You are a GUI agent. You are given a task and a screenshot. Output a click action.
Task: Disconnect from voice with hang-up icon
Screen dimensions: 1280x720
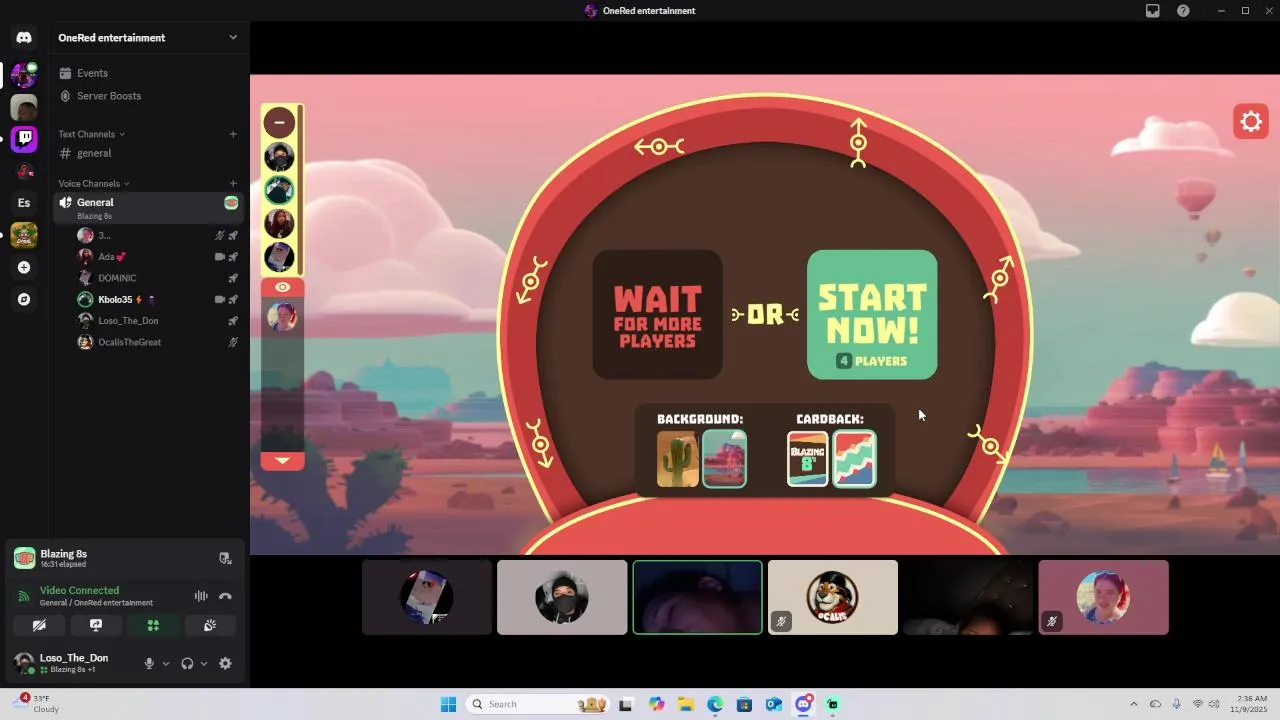(x=225, y=596)
